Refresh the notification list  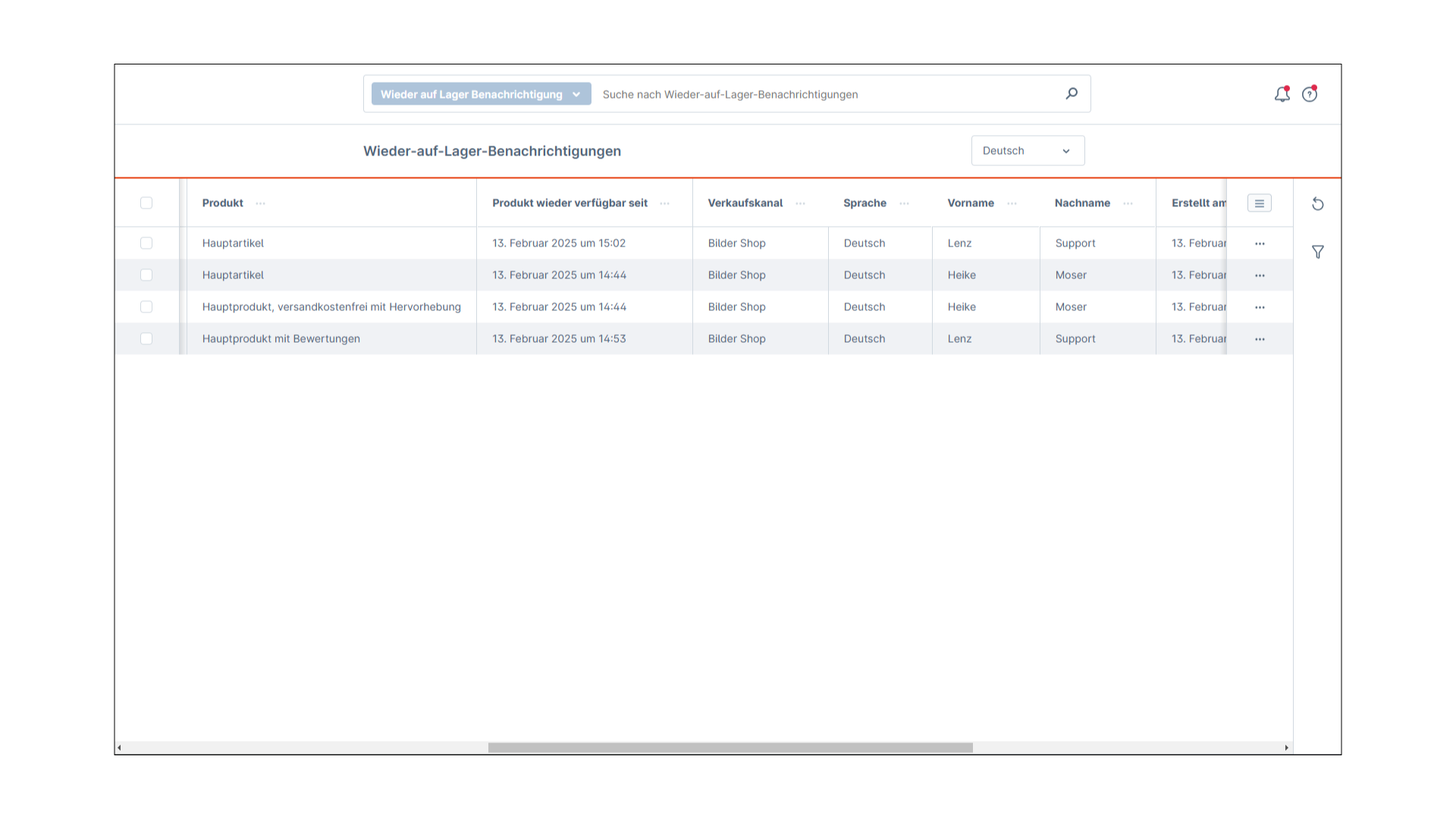tap(1318, 204)
